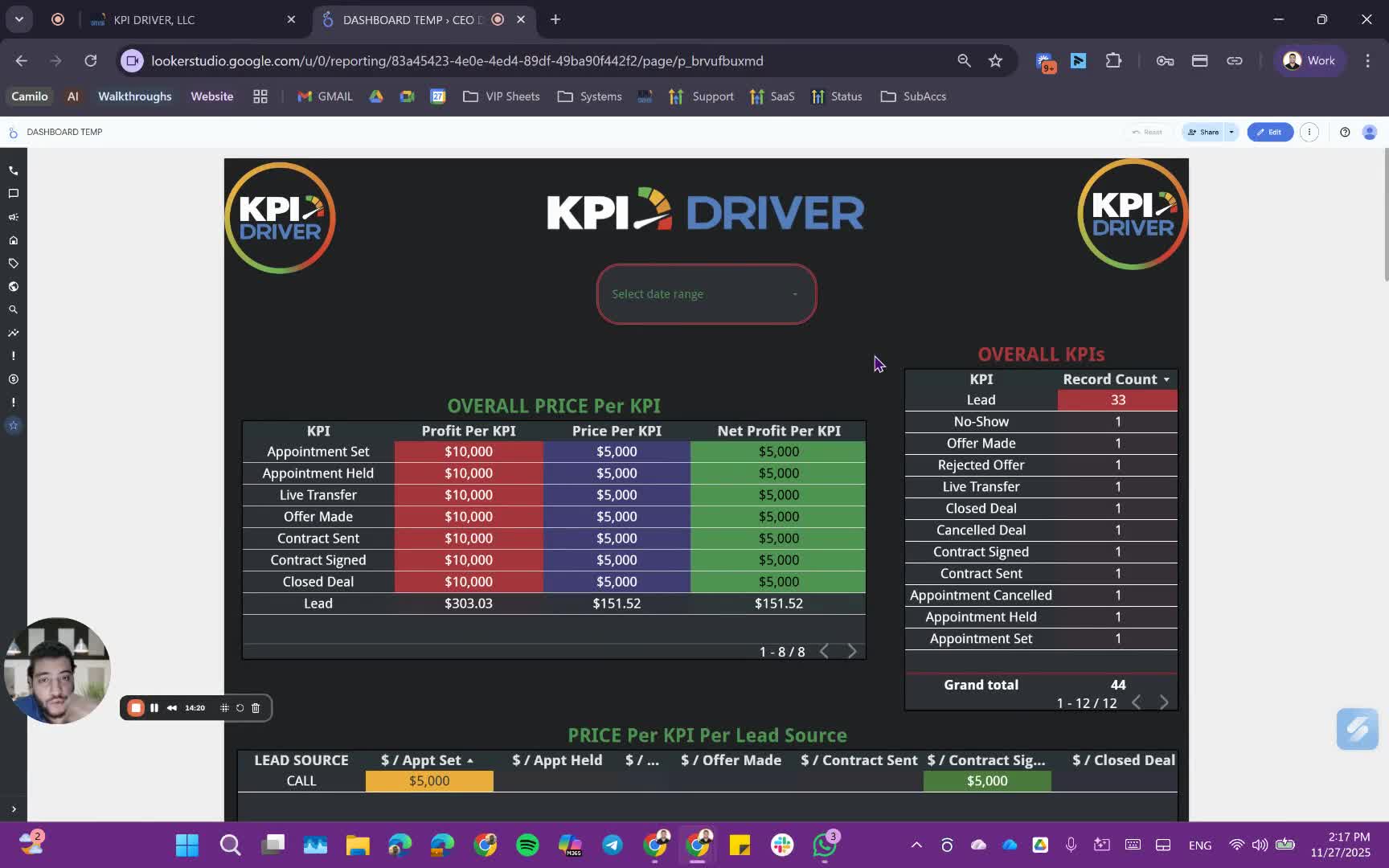Open the Looker Studio more options menu
This screenshot has width=1389, height=868.
click(1309, 132)
